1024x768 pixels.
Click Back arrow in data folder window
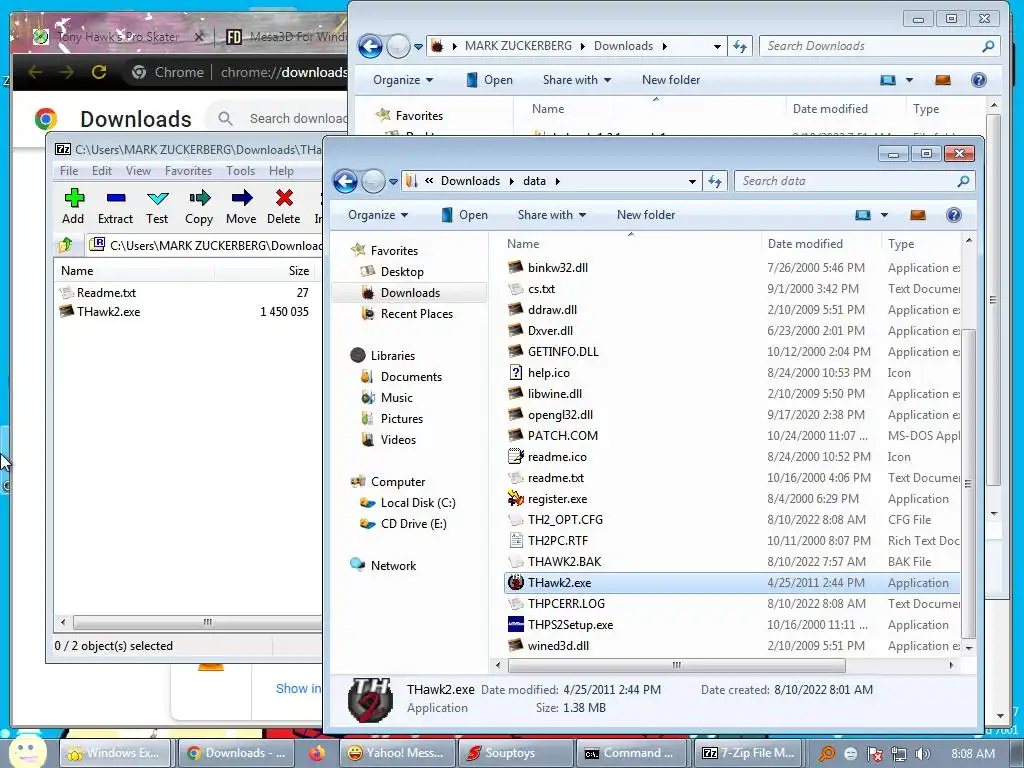[x=345, y=182]
